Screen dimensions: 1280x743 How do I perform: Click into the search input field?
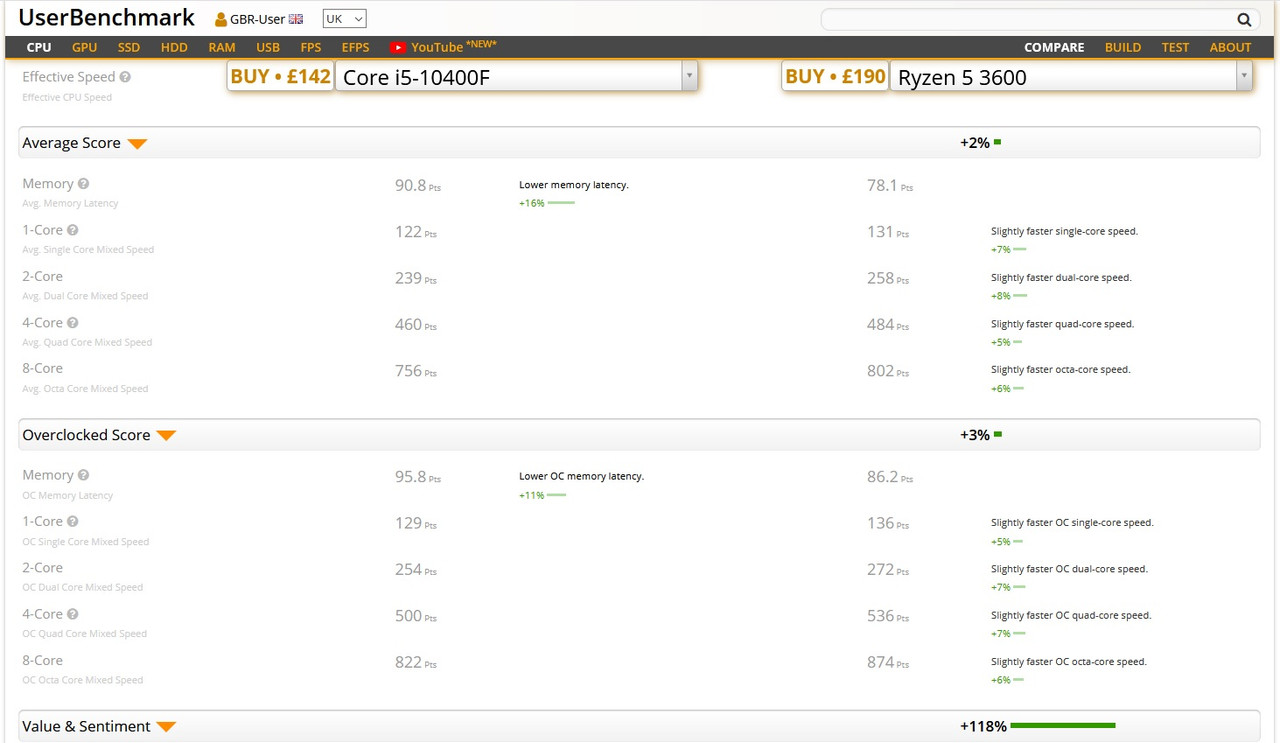[1028, 19]
